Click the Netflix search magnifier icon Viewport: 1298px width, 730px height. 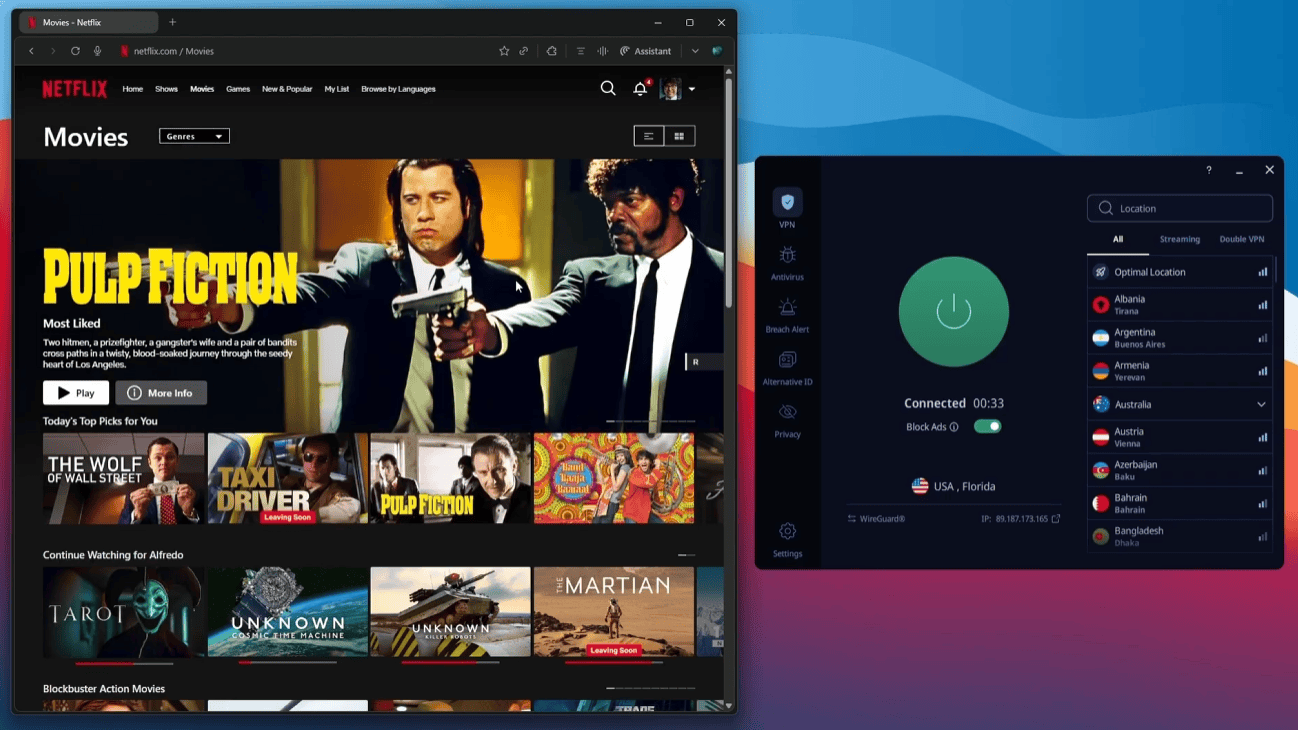point(608,89)
